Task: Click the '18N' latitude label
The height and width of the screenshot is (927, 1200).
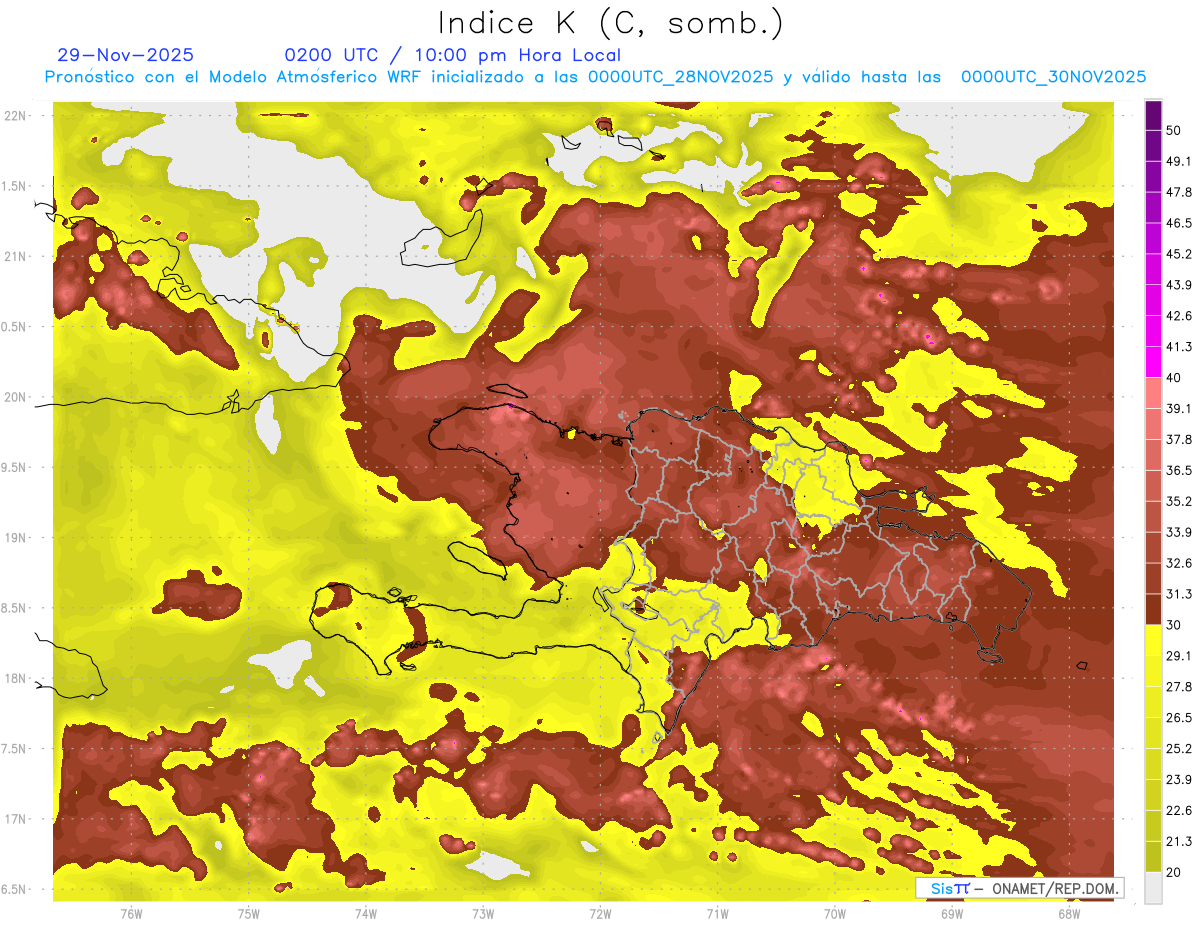Action: pos(17,678)
